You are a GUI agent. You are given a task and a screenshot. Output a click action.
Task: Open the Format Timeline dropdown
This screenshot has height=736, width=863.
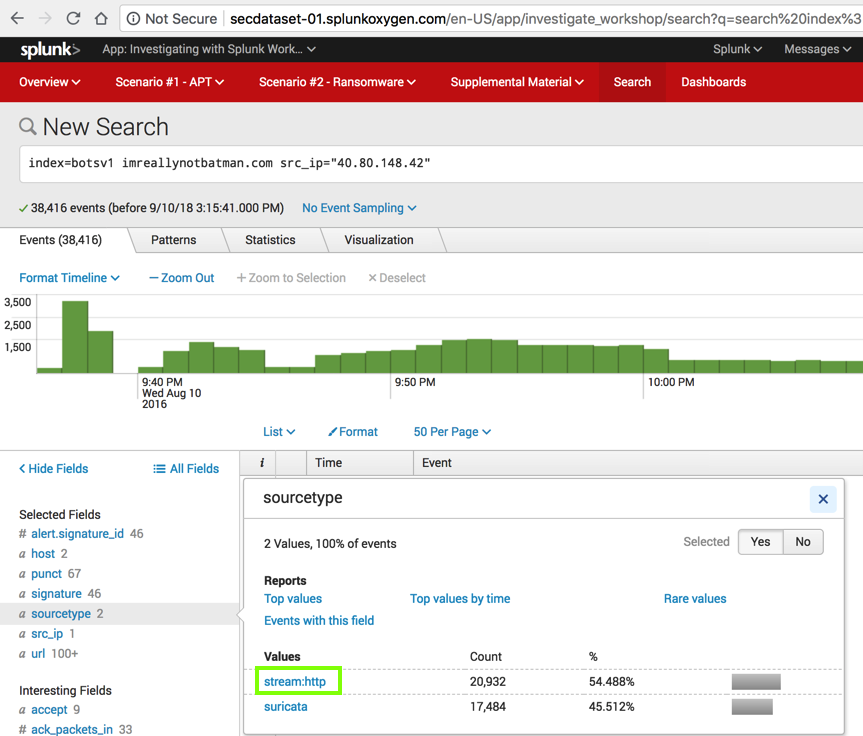pyautogui.click(x=70, y=278)
